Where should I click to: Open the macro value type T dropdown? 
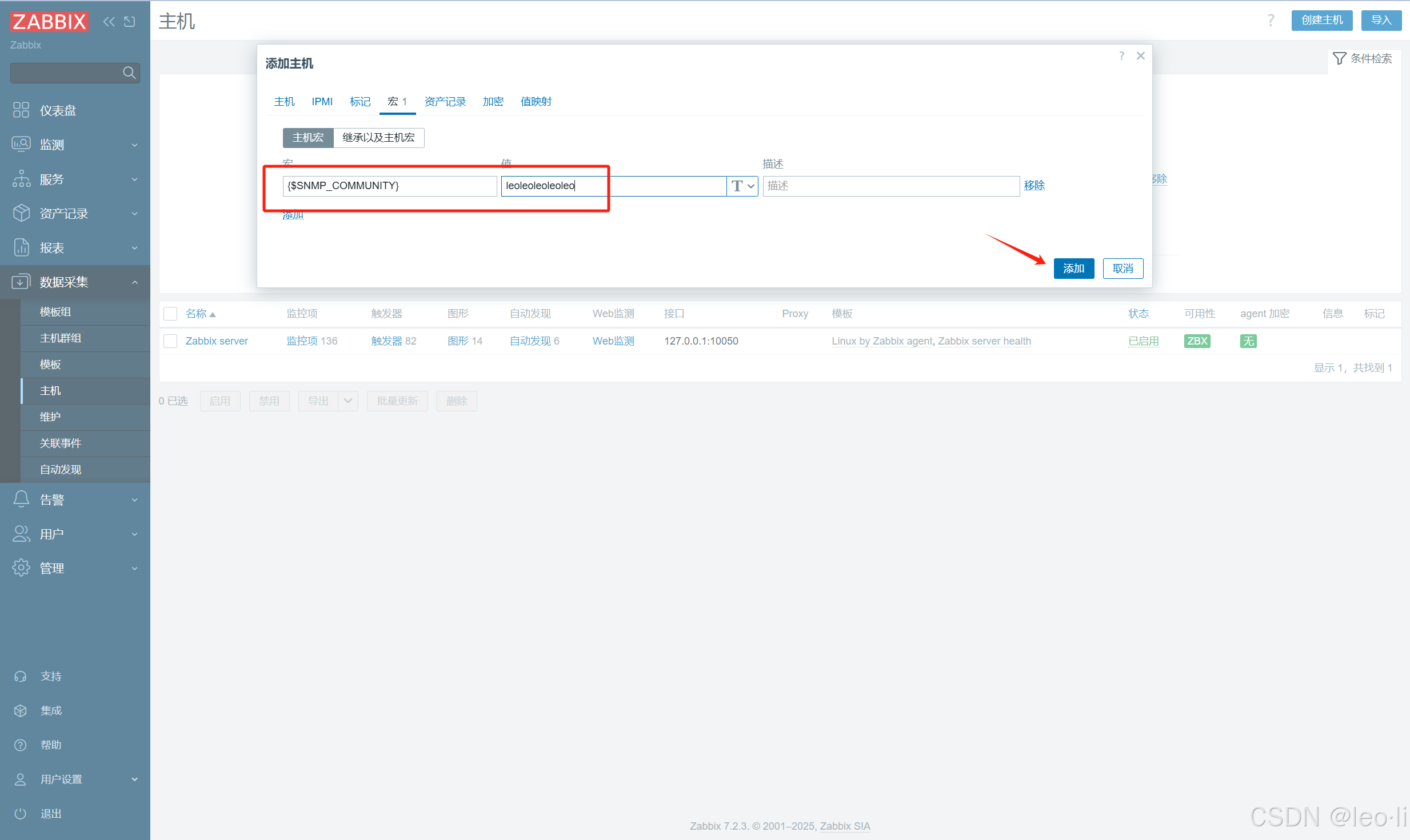pyautogui.click(x=742, y=186)
